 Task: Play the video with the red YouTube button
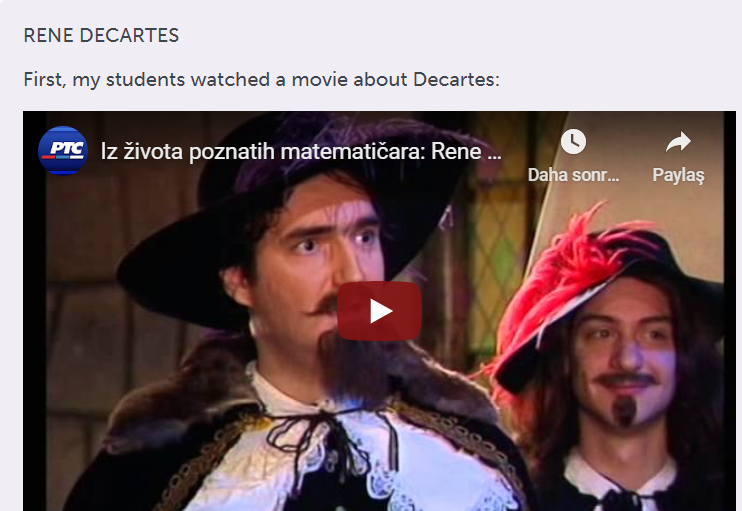379,311
